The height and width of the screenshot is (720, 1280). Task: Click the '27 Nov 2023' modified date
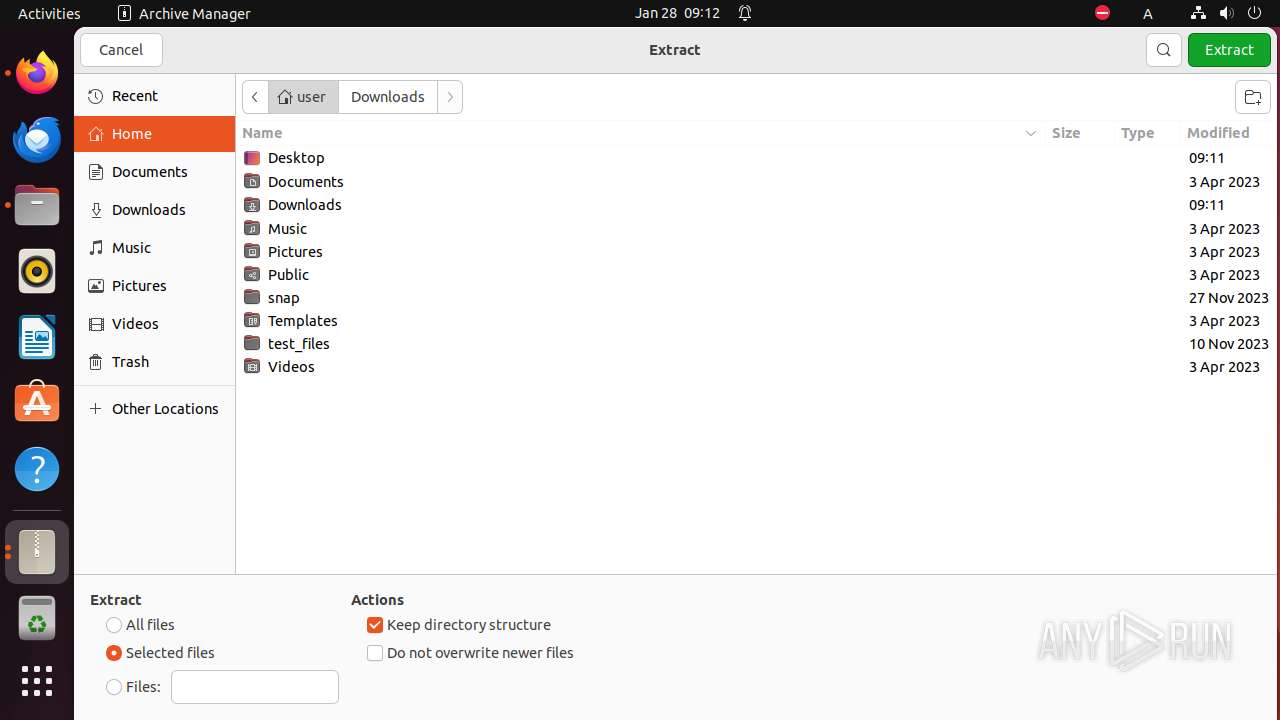(x=1229, y=298)
